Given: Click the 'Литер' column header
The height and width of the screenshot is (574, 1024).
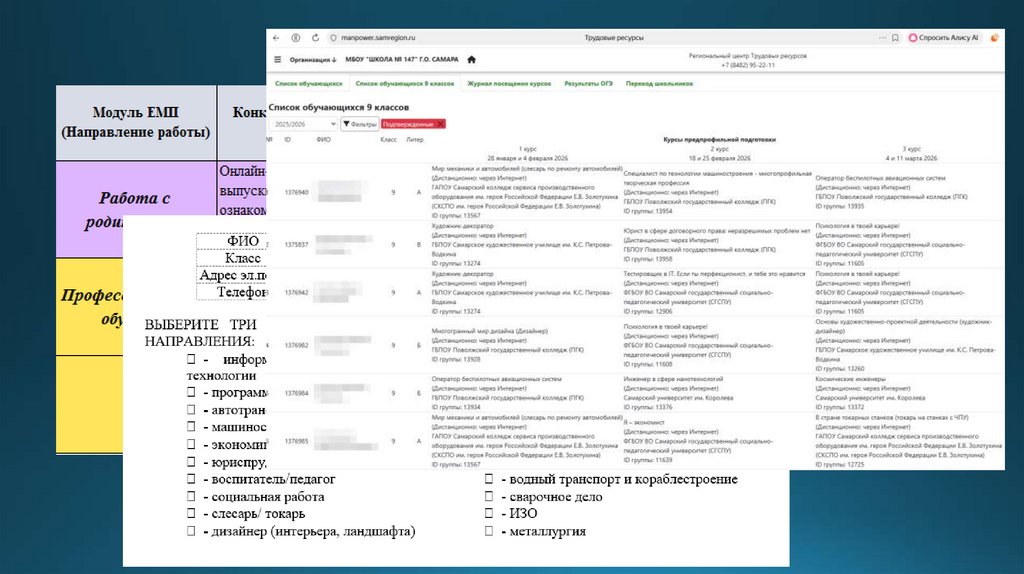Looking at the screenshot, I should tap(415, 140).
